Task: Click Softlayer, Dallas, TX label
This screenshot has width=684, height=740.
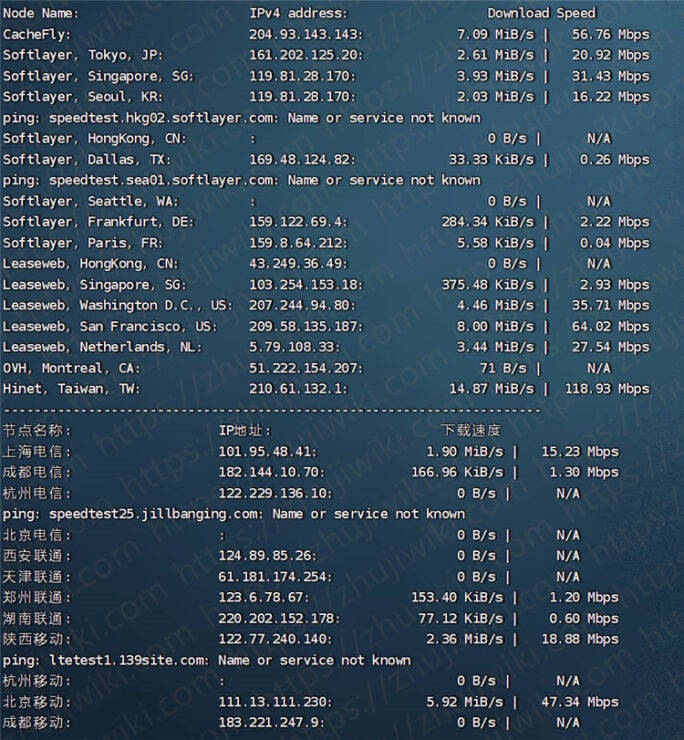Action: coord(87,160)
